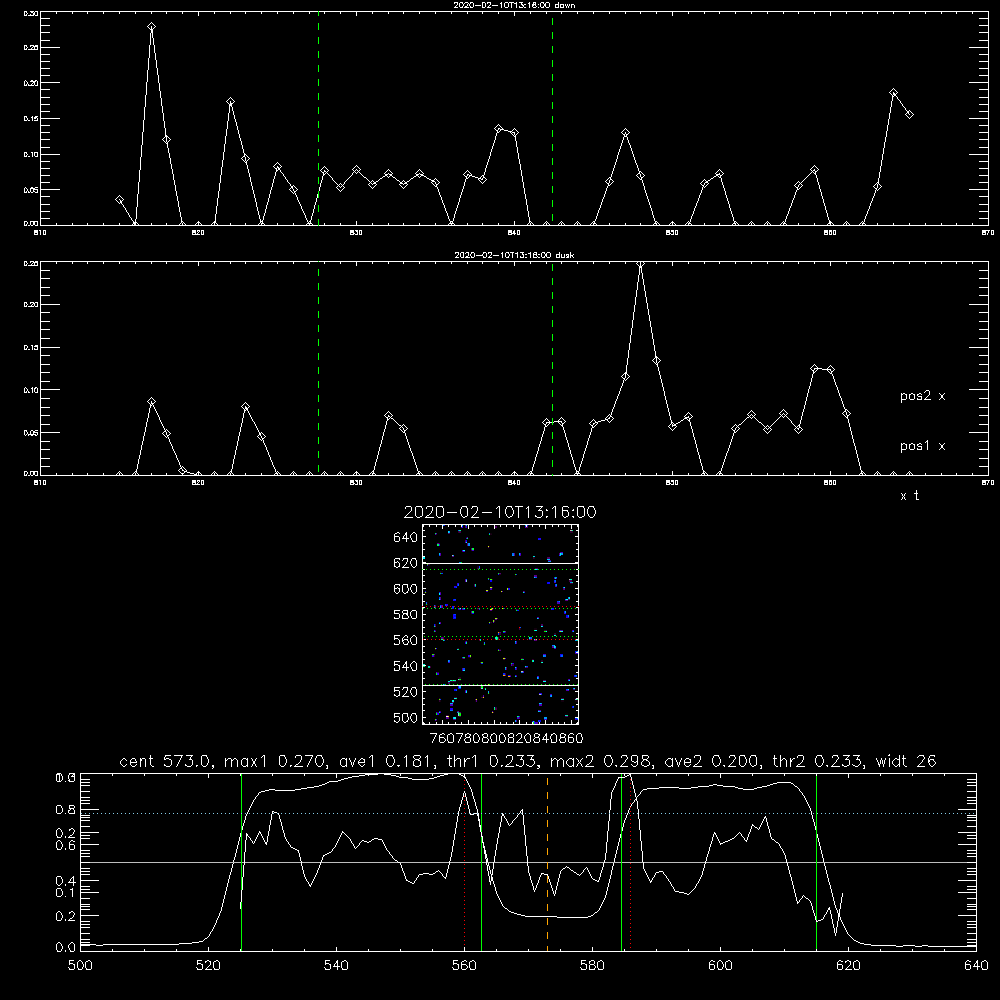Click bottom plot x-axis label 620
The image size is (1000, 1000).
click(848, 966)
